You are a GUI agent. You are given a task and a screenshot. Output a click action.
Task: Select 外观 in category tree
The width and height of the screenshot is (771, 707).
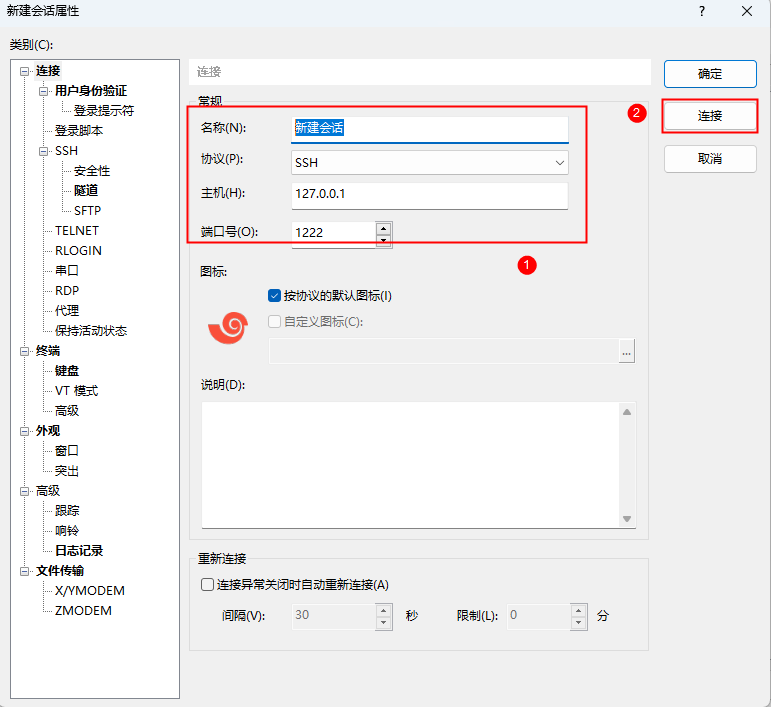click(x=48, y=431)
